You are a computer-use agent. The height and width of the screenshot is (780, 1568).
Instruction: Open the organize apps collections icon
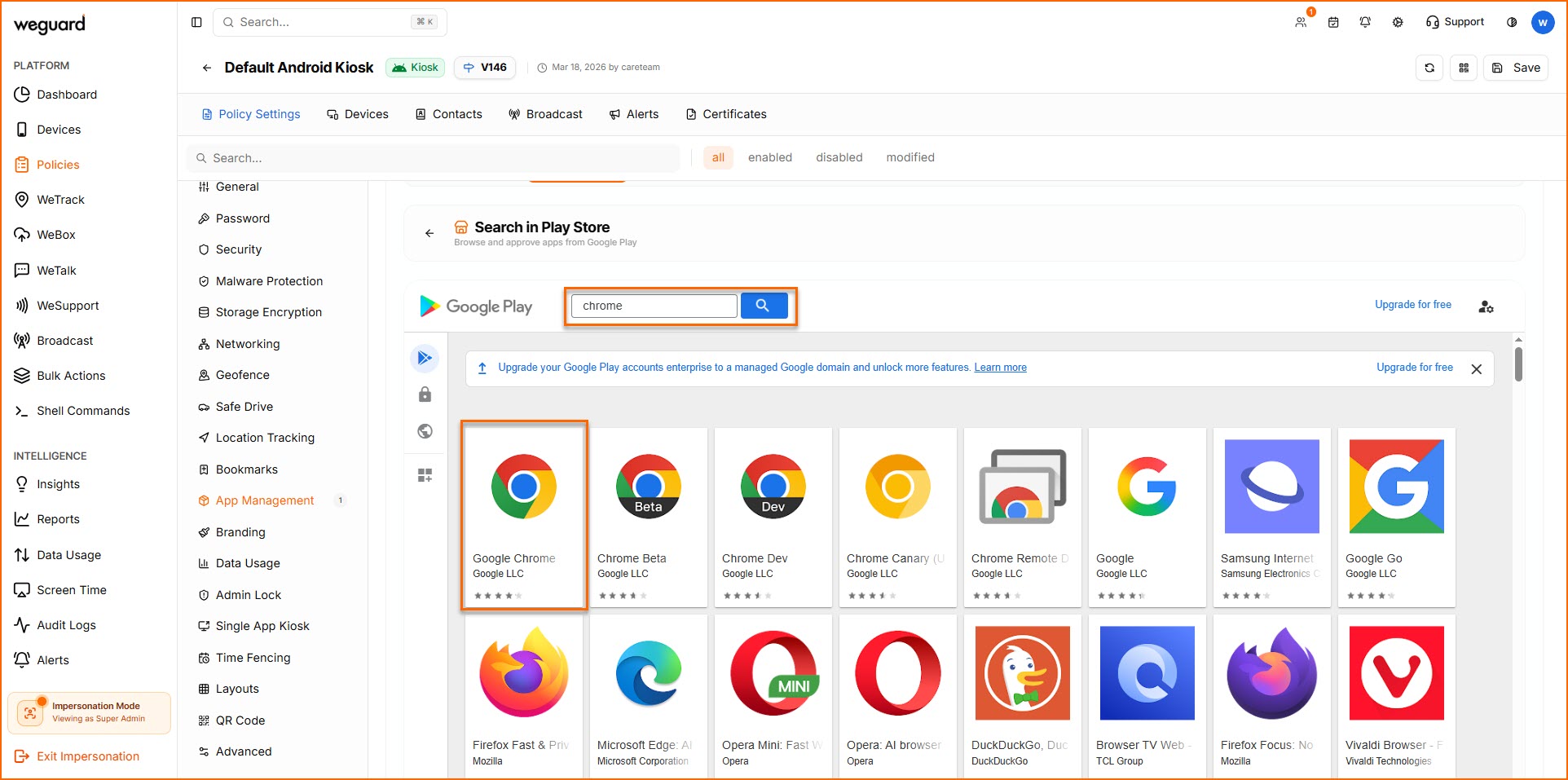tap(425, 475)
